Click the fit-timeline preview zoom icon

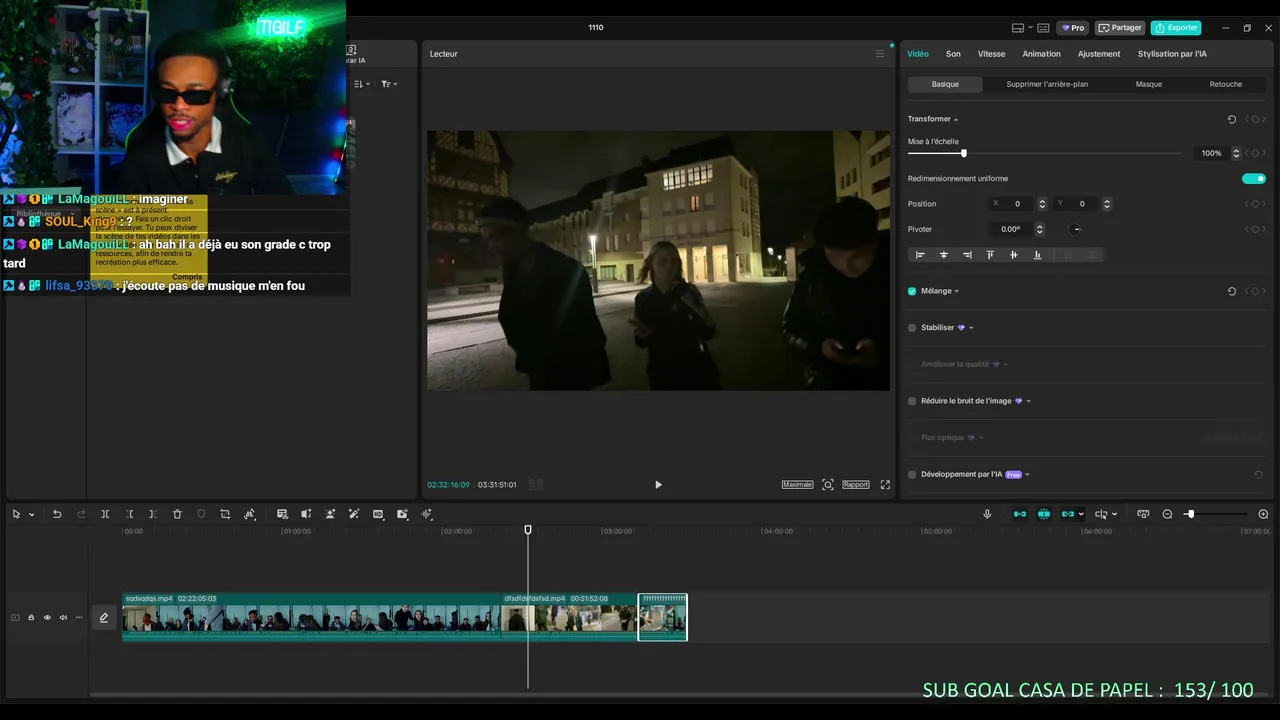[1143, 514]
